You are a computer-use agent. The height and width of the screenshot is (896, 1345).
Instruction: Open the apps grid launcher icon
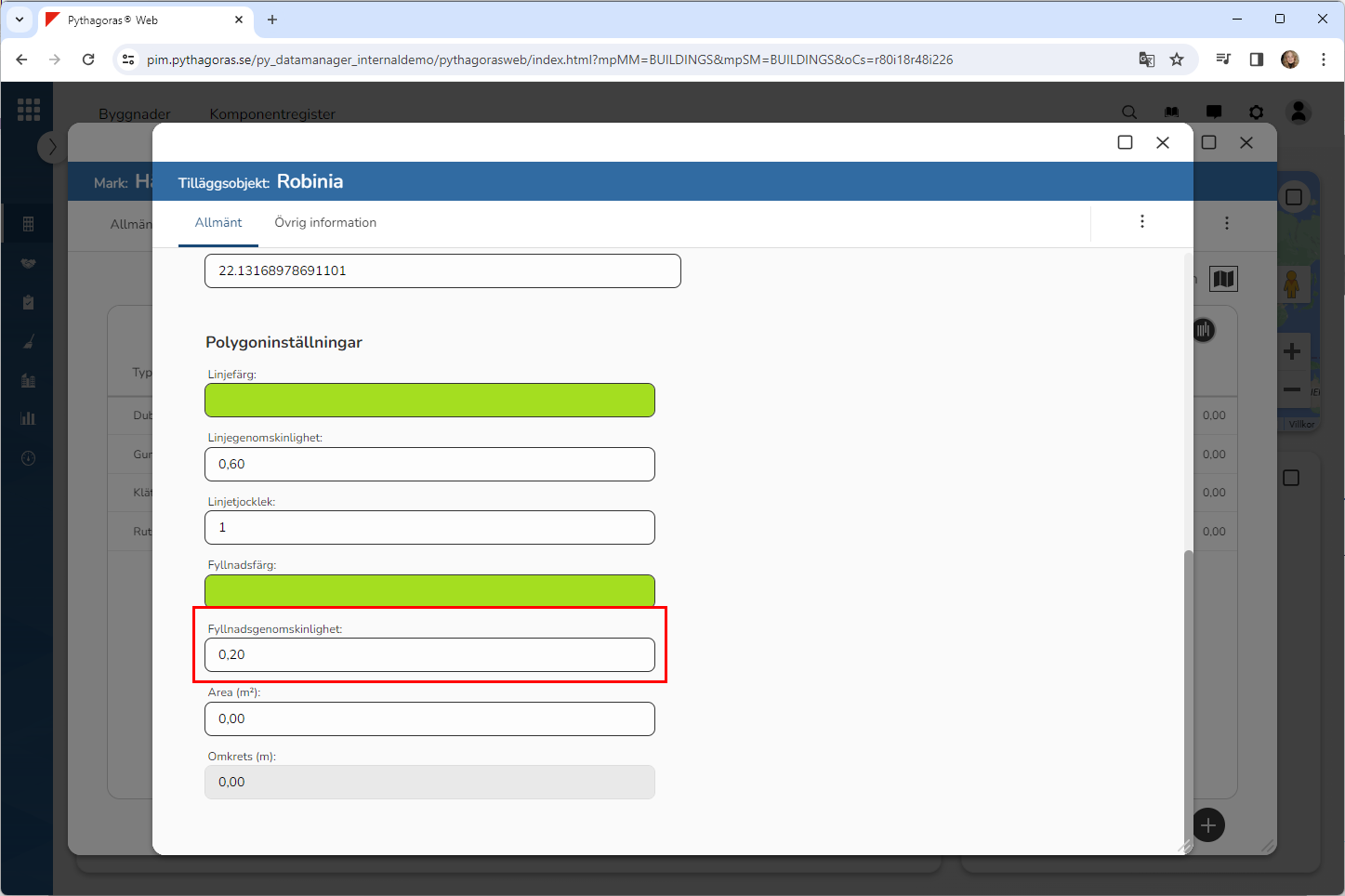click(29, 110)
